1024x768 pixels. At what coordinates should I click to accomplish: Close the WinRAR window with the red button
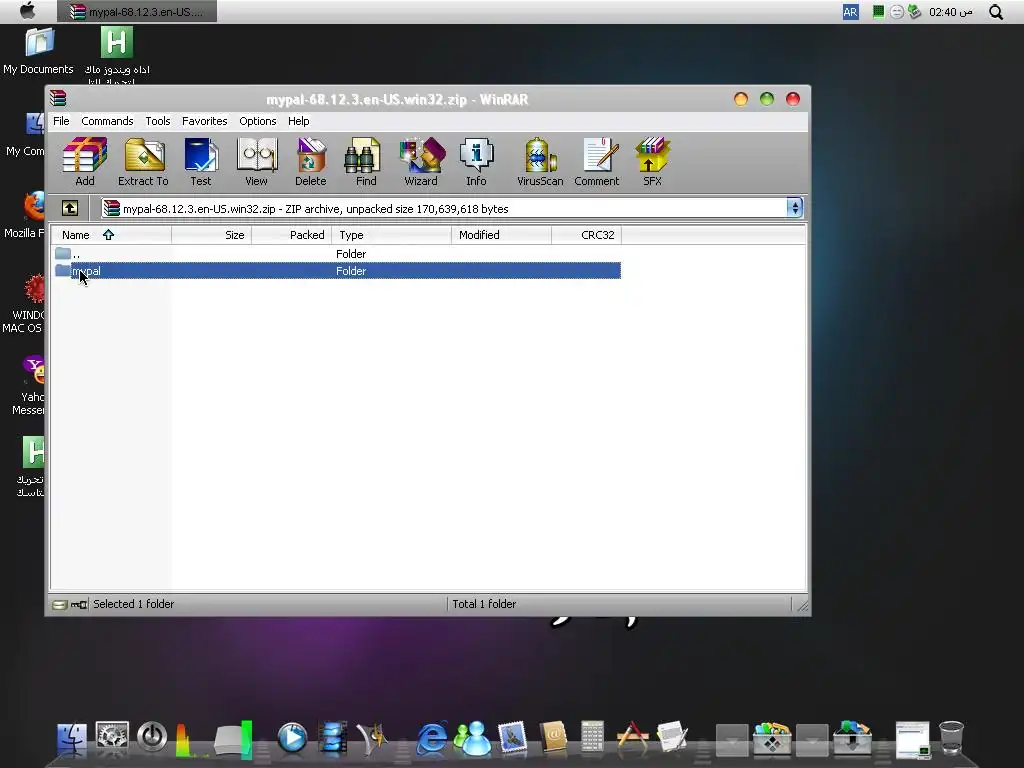pos(793,99)
